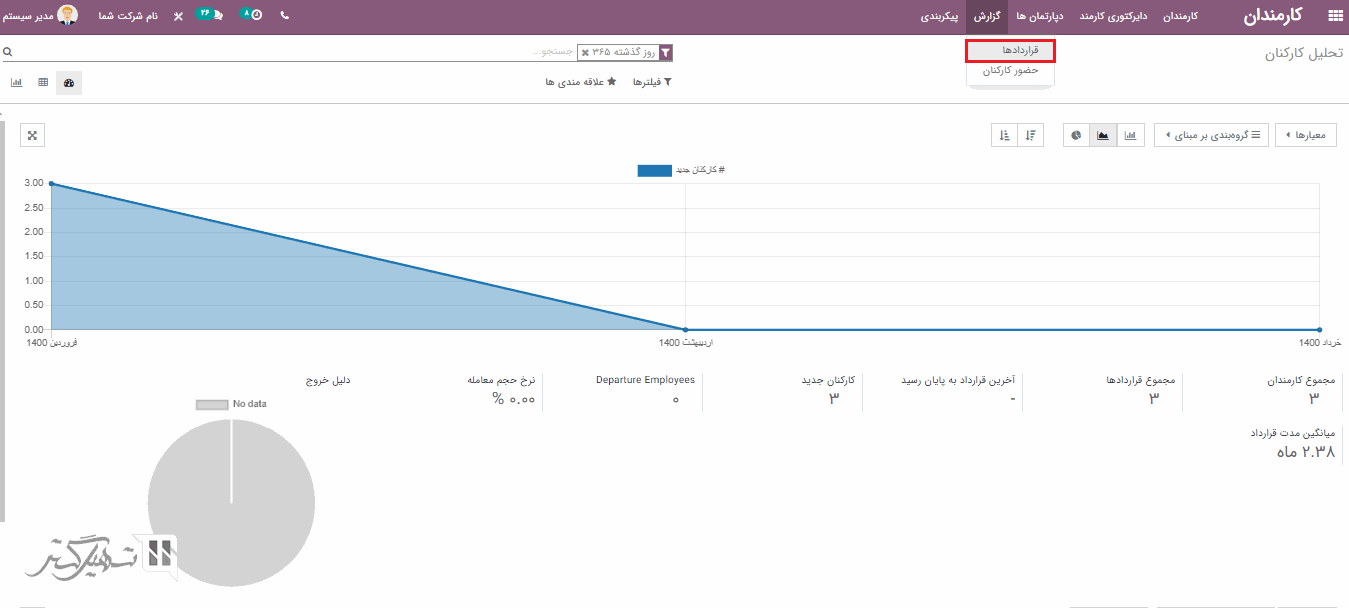The image size is (1349, 608).
Task: Switch chart to bar chart mode
Action: point(1131,135)
